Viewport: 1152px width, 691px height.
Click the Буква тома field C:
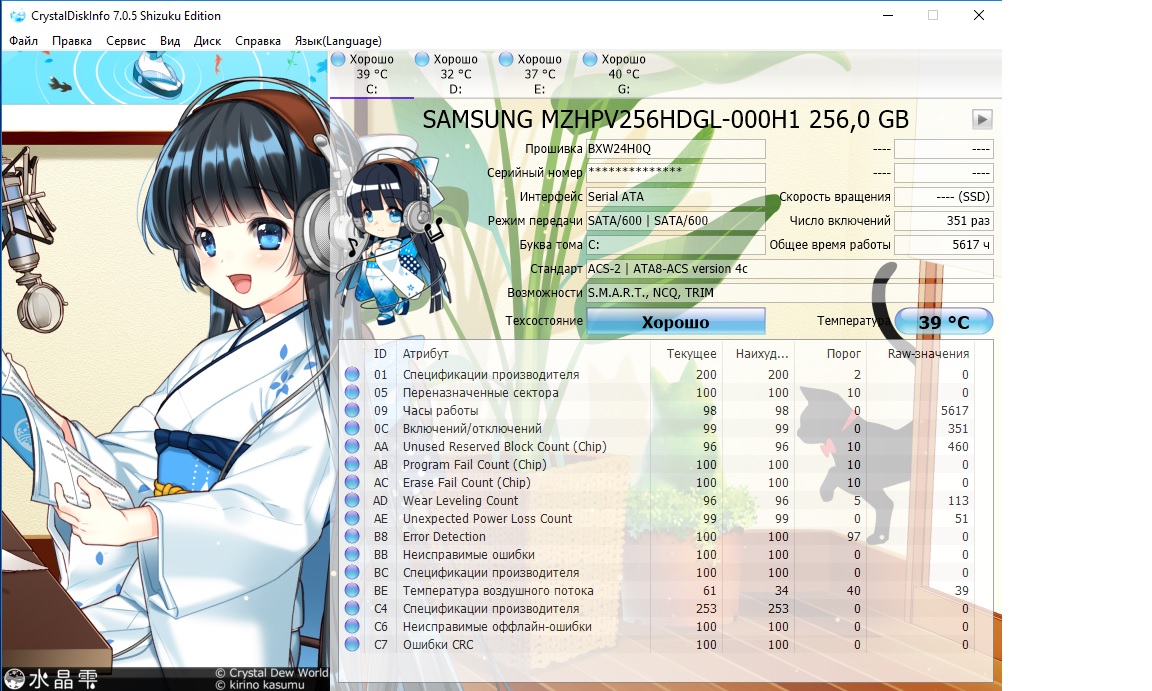676,245
